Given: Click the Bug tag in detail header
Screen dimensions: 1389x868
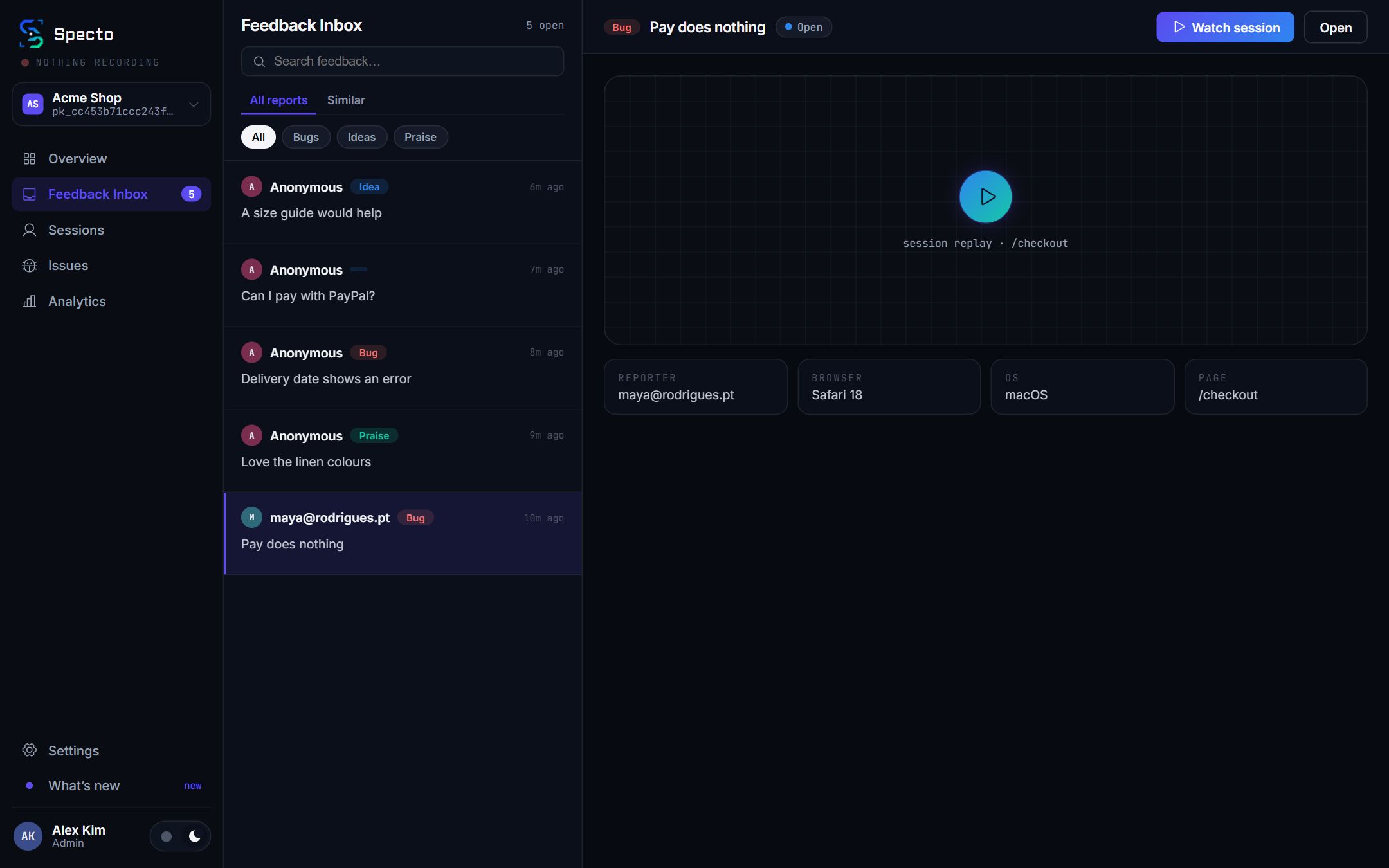Looking at the screenshot, I should pyautogui.click(x=622, y=28).
